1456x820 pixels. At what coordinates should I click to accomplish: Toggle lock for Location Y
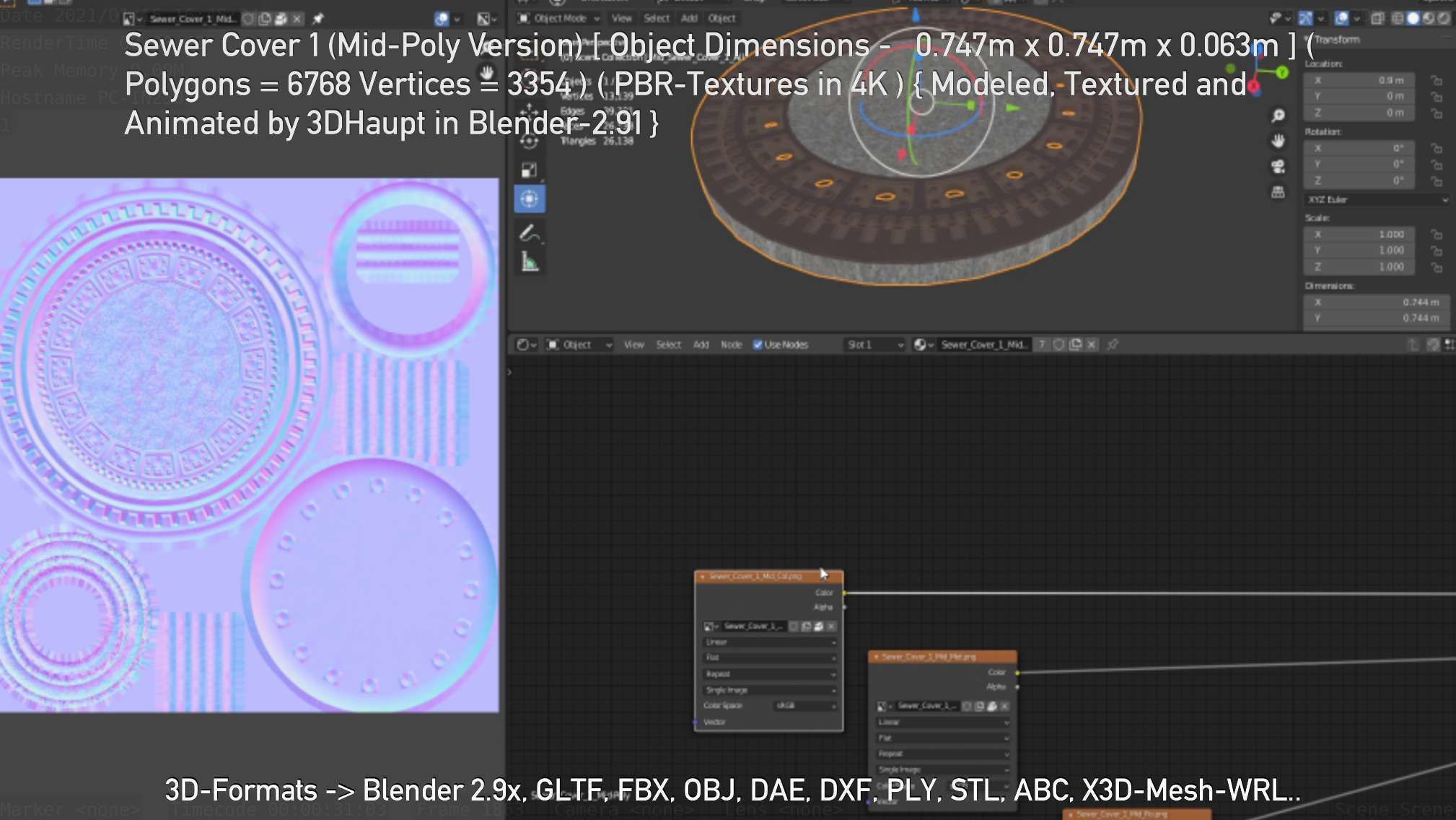coord(1436,96)
